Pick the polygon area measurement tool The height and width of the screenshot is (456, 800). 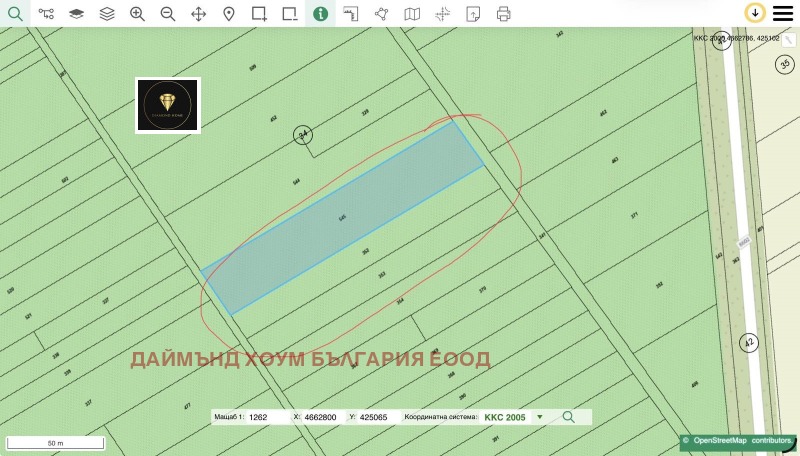tap(382, 14)
